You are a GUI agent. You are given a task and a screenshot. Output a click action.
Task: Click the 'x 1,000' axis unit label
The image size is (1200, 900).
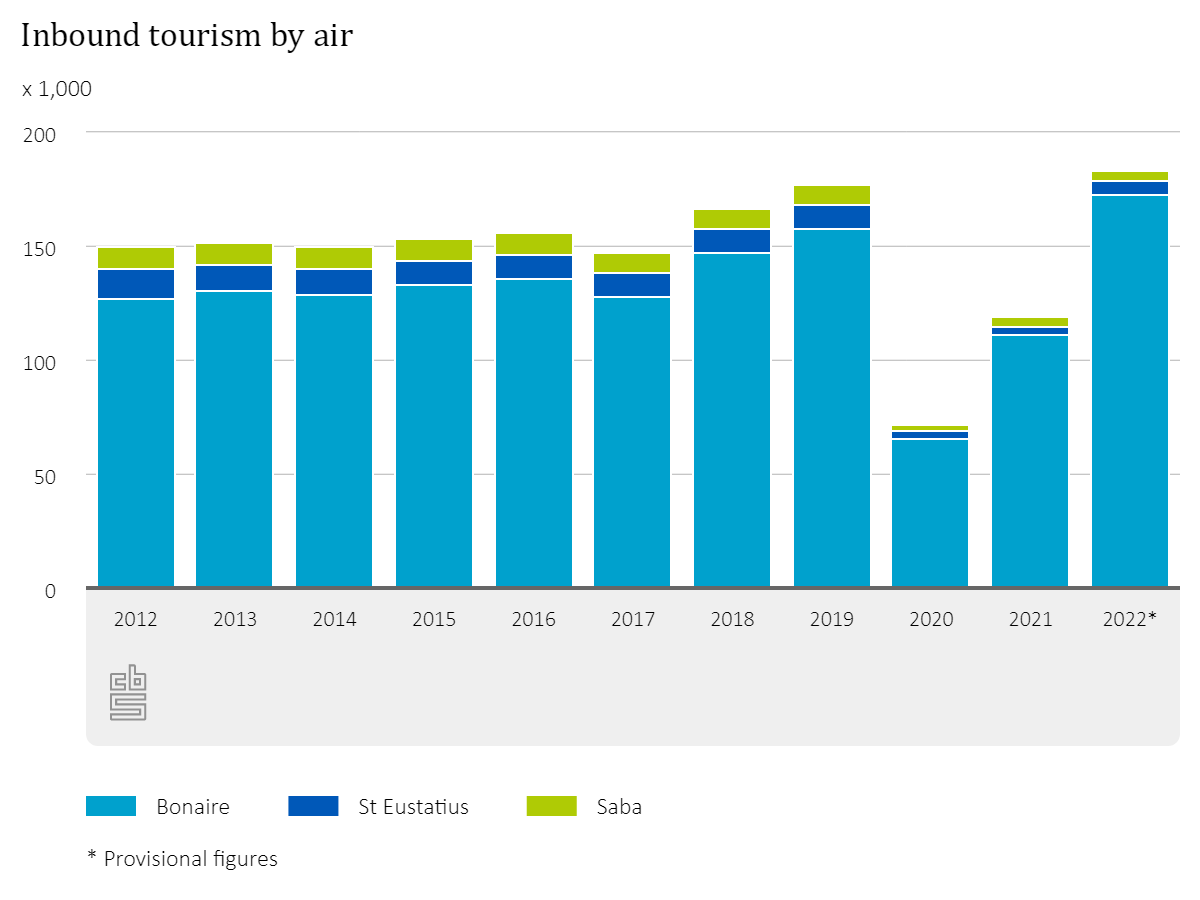click(x=55, y=89)
